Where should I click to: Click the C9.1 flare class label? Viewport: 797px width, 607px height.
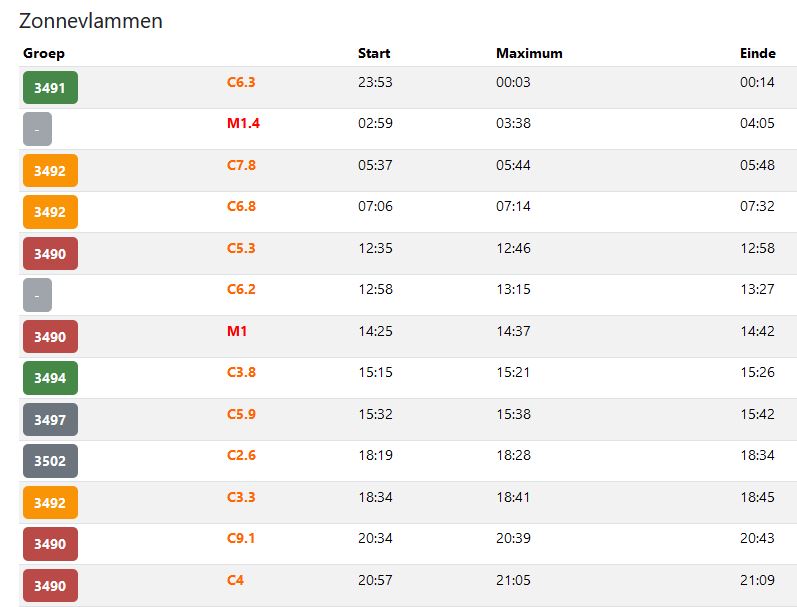click(241, 538)
